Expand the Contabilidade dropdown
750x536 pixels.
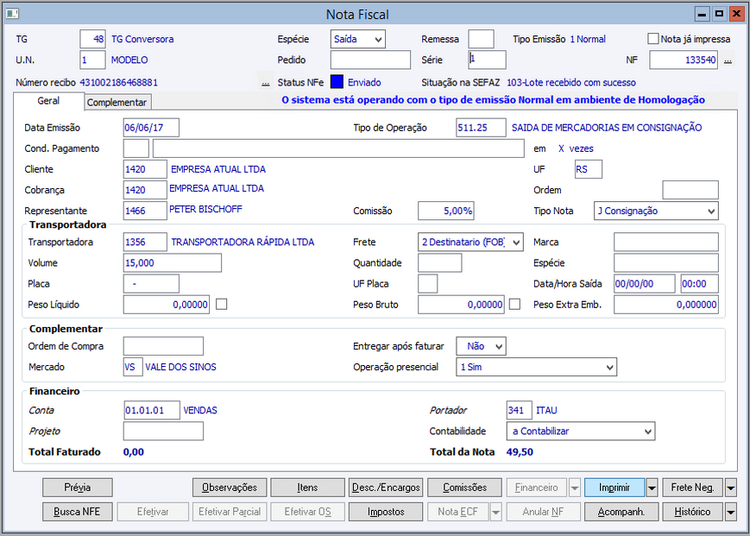point(580,431)
